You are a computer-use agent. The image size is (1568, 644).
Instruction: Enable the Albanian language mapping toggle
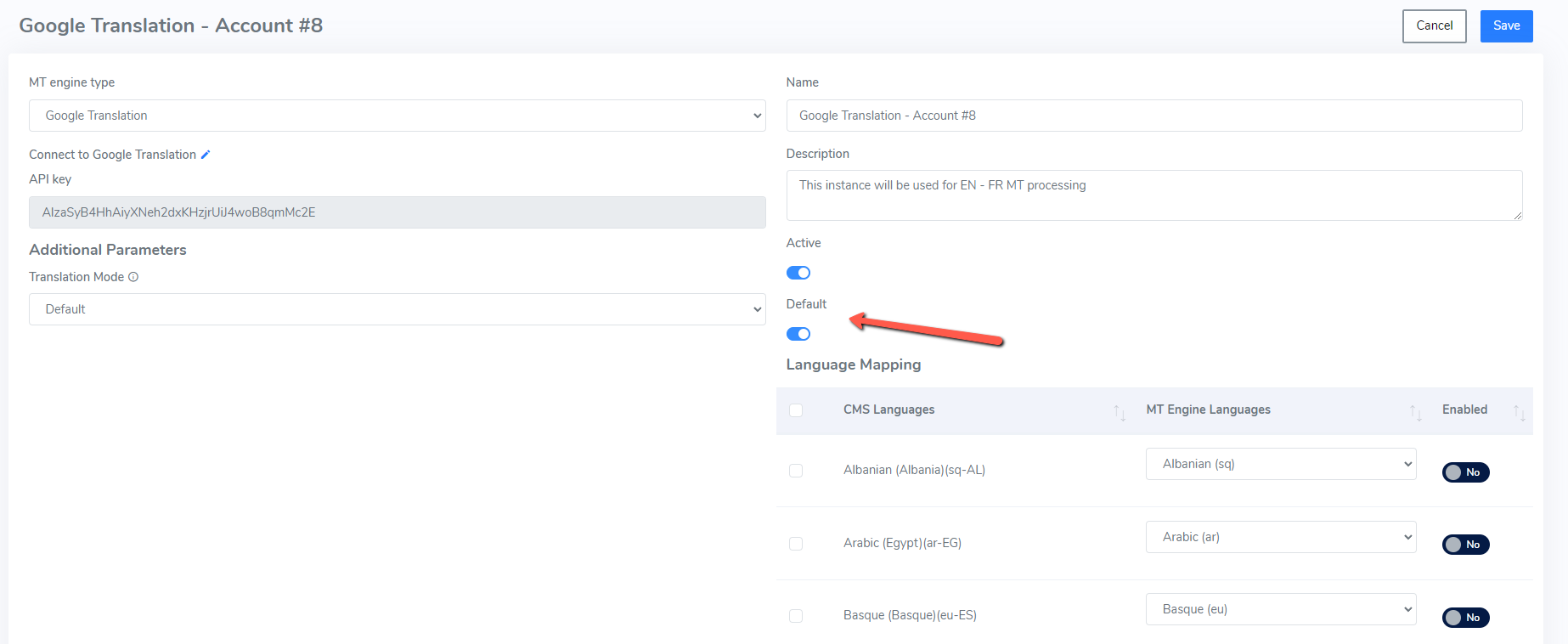coord(1466,472)
